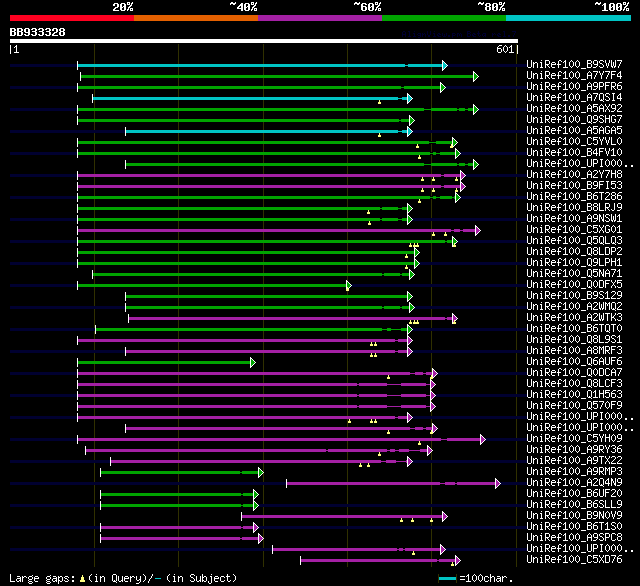The height and width of the screenshot is (586, 640).
Task: Pick the UniRef100_B9S129 label
Action: coord(574,296)
